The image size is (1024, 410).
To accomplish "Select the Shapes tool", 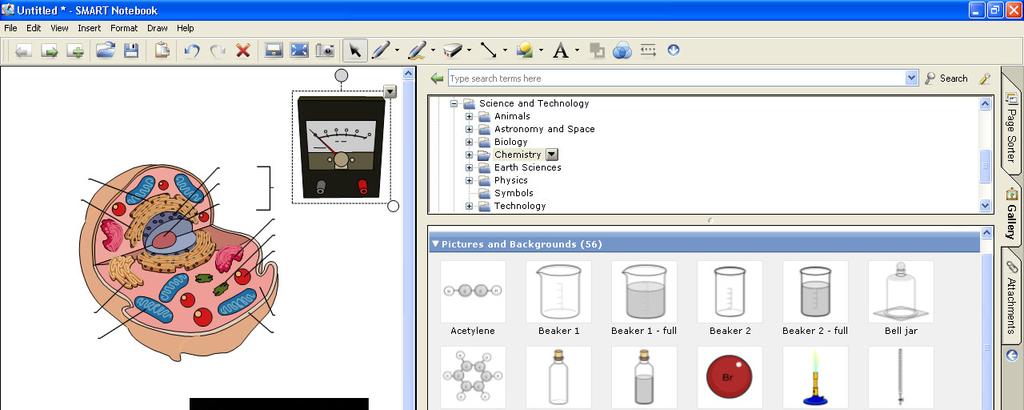I will click(524, 50).
